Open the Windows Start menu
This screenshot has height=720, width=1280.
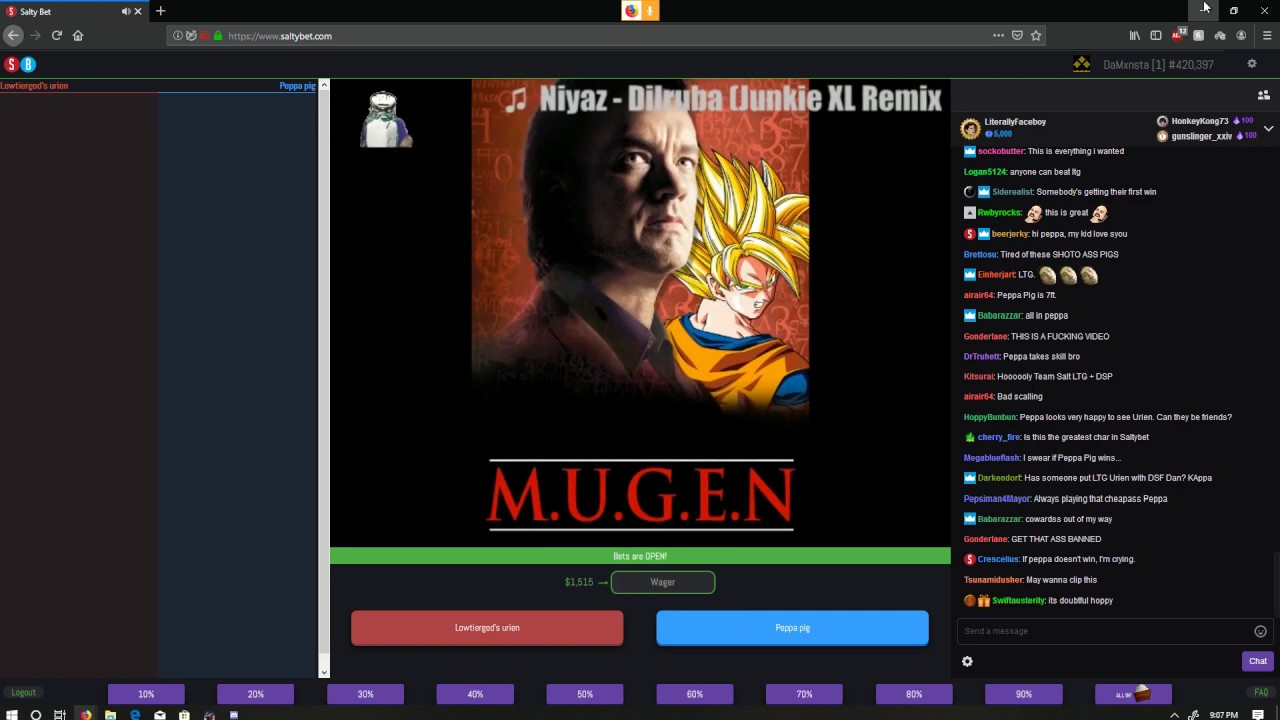click(11, 715)
